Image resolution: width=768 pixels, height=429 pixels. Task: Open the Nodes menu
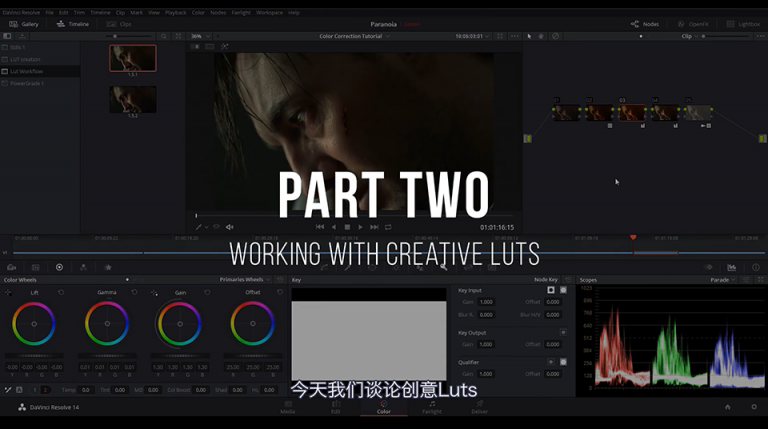click(x=218, y=13)
